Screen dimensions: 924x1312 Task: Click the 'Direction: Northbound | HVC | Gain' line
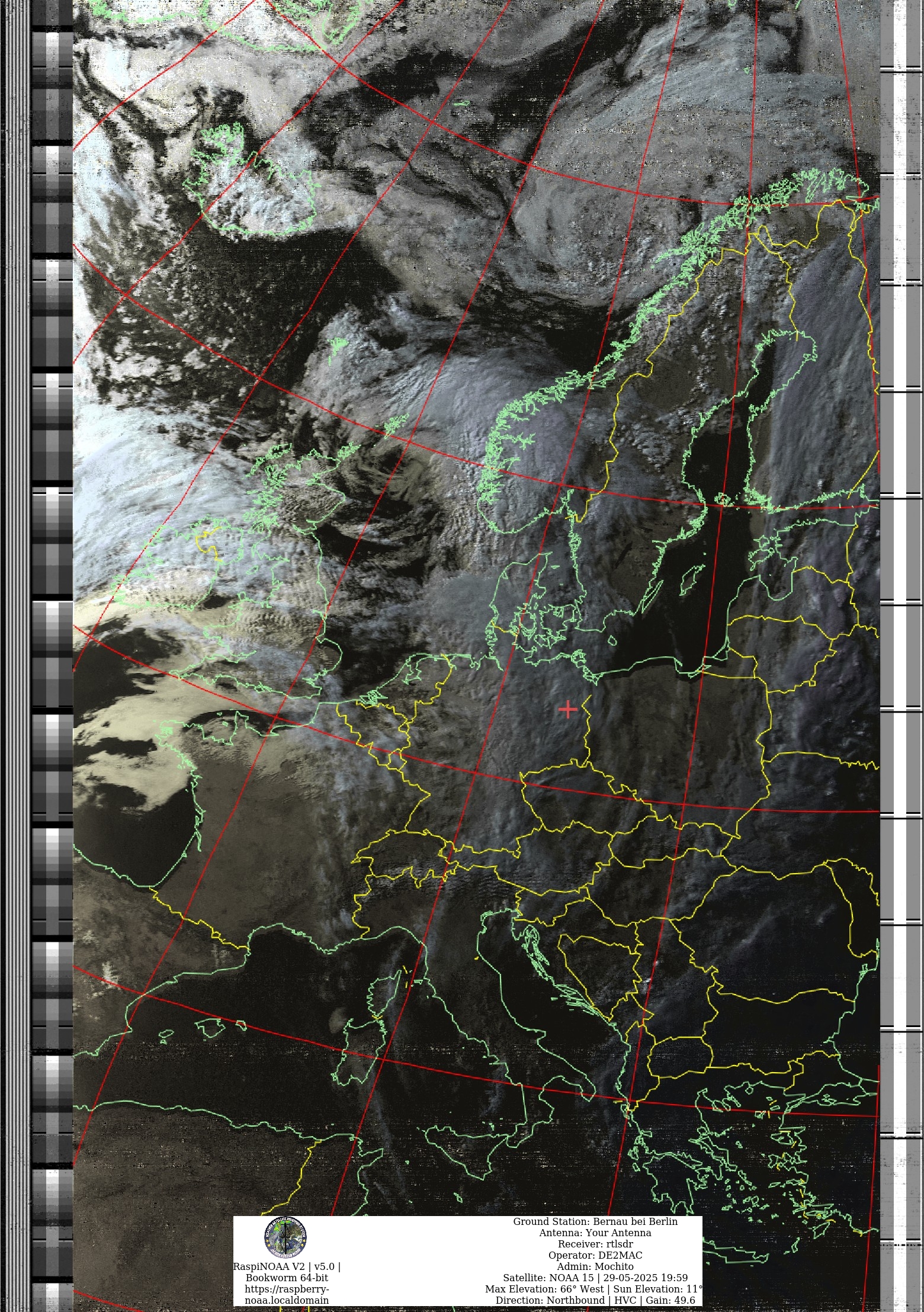pos(595,1300)
